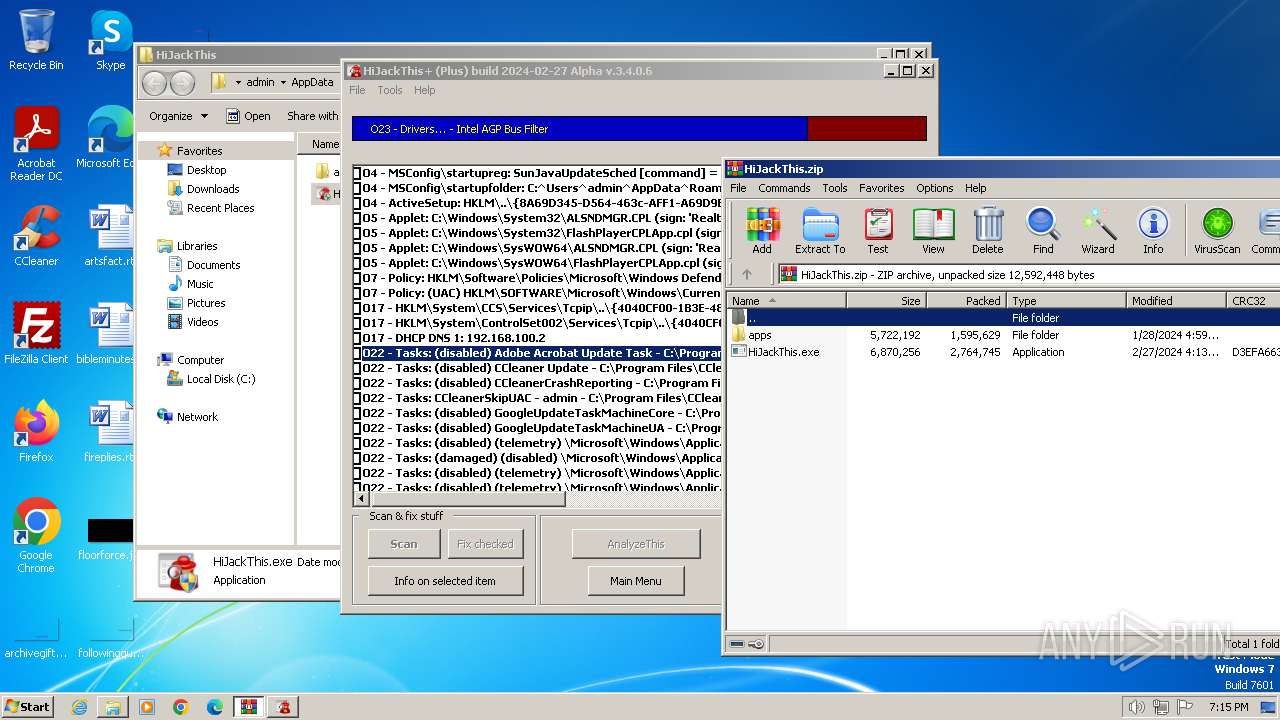Go up one folder in WinRAR path bar
The height and width of the screenshot is (720, 1280).
click(x=747, y=274)
